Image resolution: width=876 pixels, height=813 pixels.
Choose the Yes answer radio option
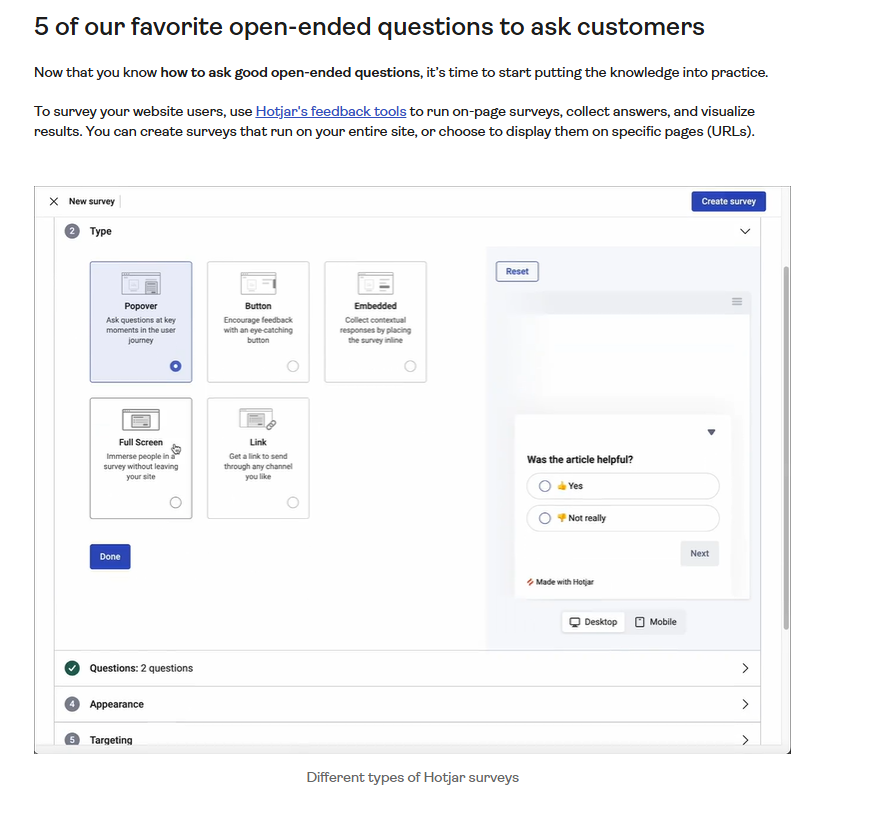click(x=545, y=486)
